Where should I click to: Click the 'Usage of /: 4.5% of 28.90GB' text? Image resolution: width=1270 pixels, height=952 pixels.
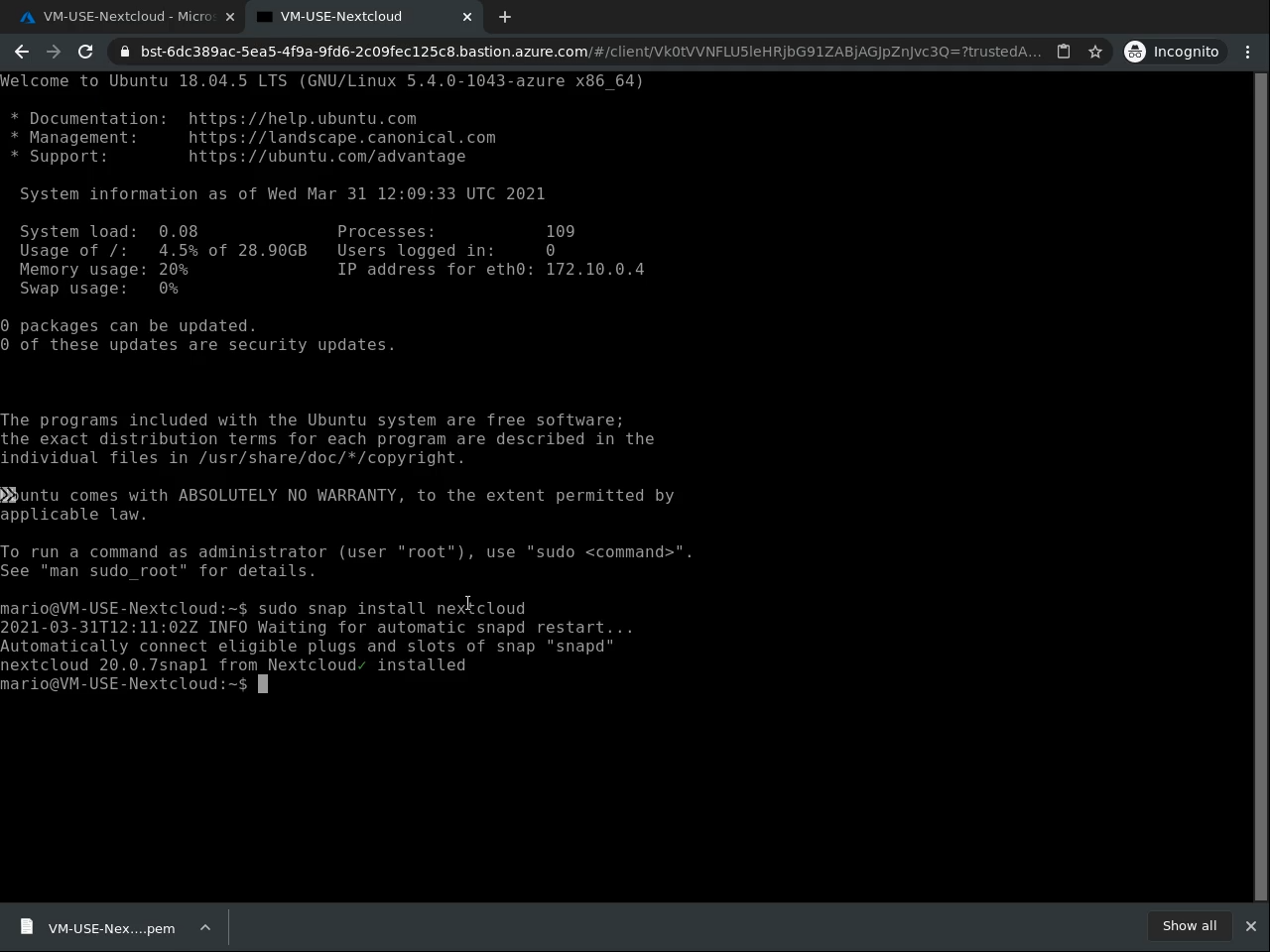(x=164, y=250)
